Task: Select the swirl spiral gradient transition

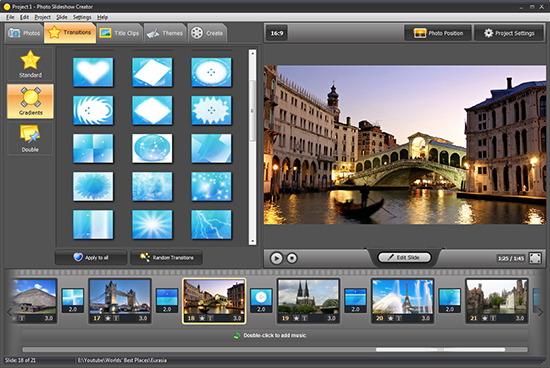Action: tap(93, 110)
